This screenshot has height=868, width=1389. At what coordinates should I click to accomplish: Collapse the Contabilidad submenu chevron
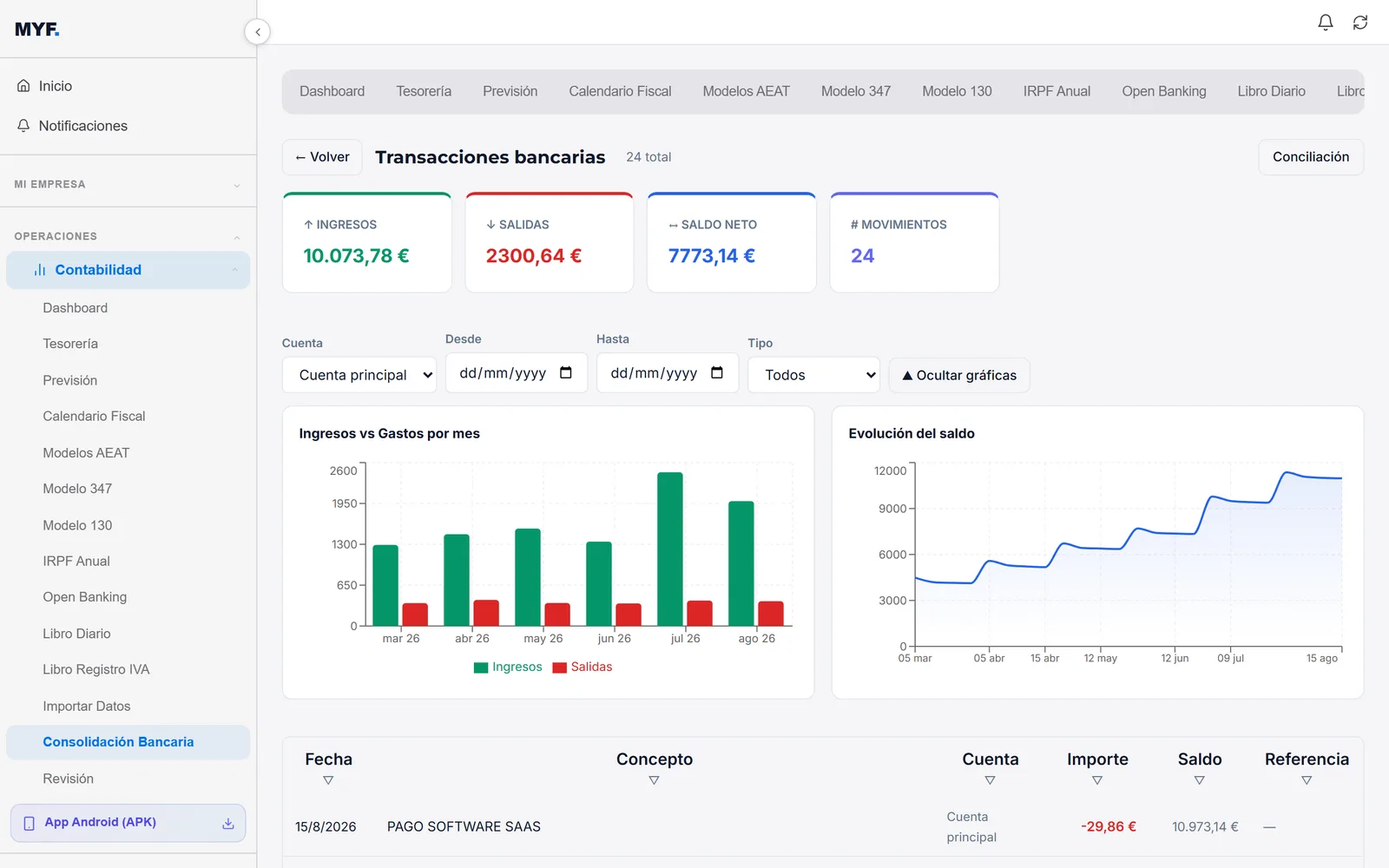(235, 270)
